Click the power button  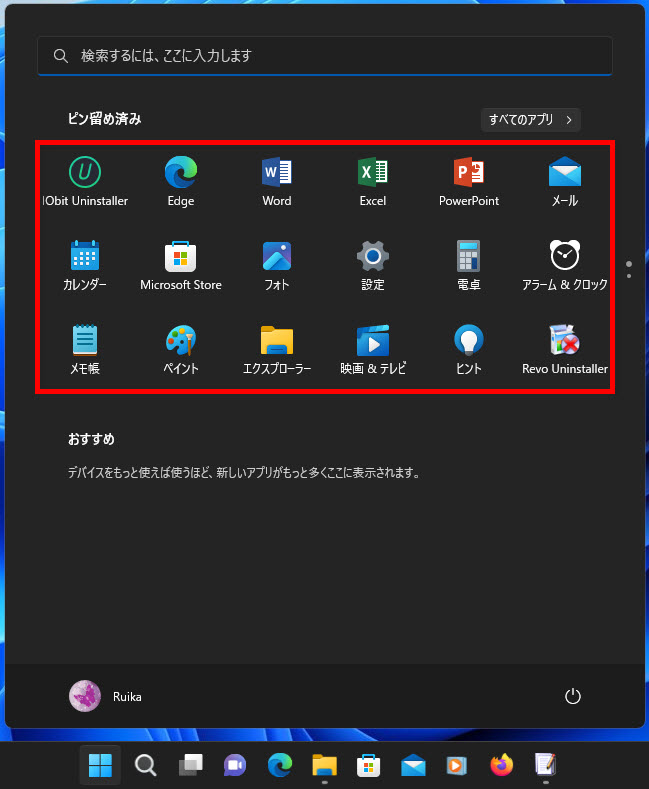(573, 696)
